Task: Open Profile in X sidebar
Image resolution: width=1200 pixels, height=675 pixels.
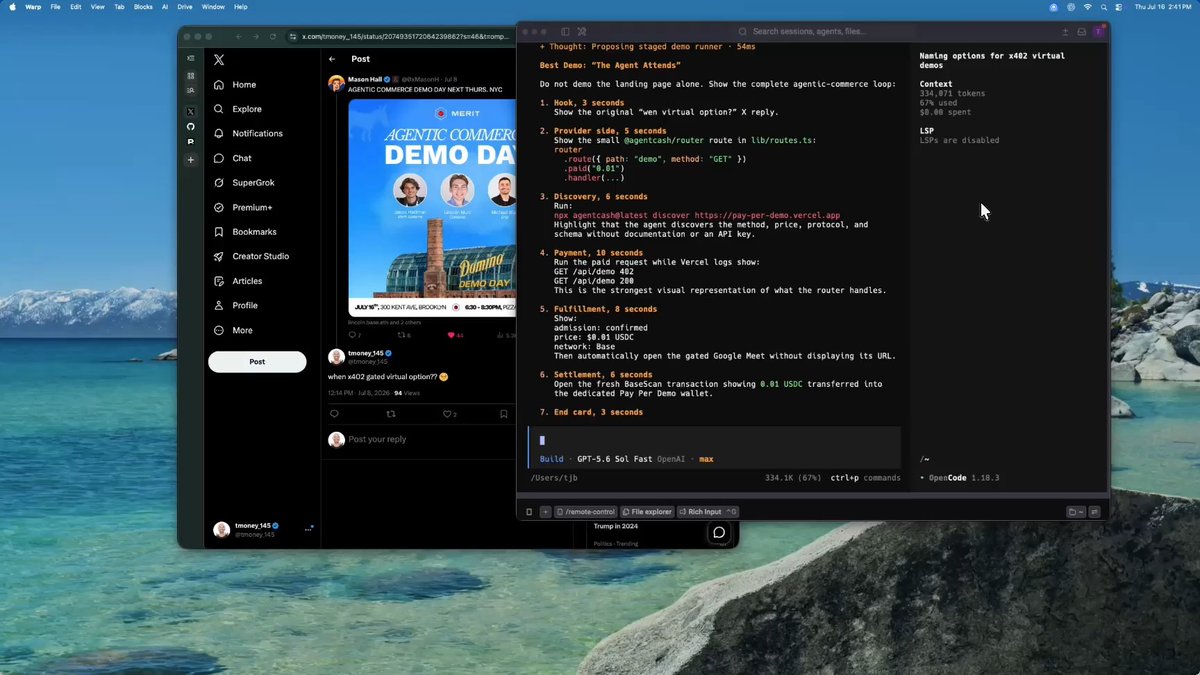Action: pyautogui.click(x=236, y=305)
